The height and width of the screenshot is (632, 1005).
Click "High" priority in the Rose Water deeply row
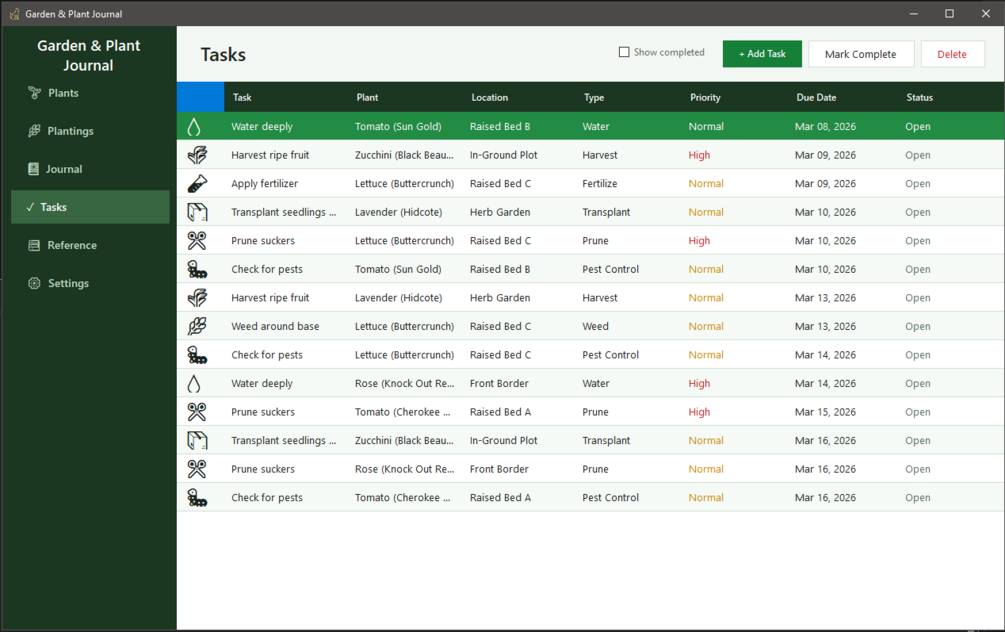(699, 383)
